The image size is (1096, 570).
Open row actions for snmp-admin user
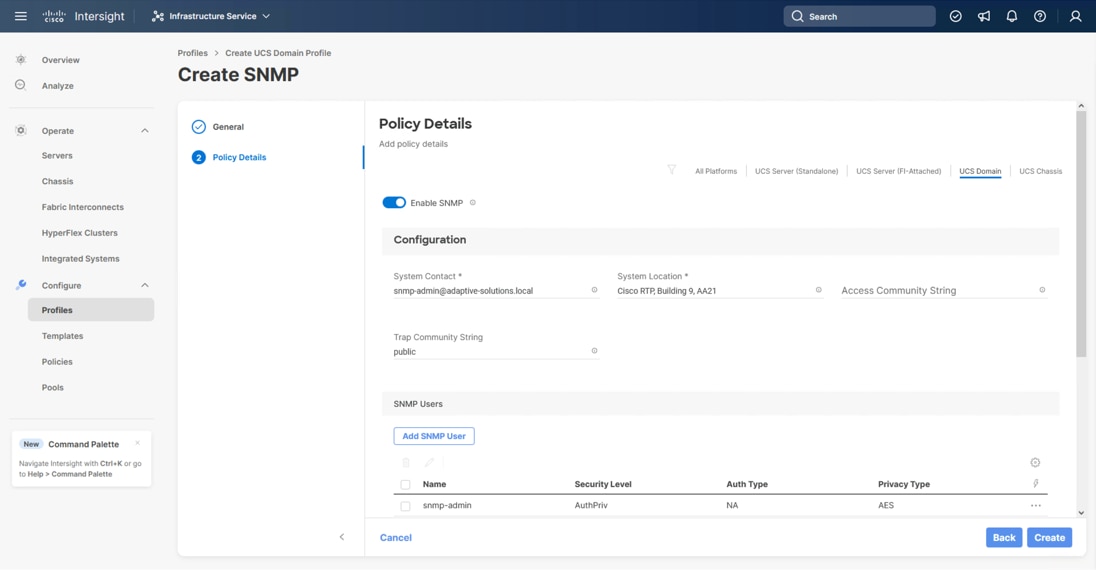[x=1035, y=506]
